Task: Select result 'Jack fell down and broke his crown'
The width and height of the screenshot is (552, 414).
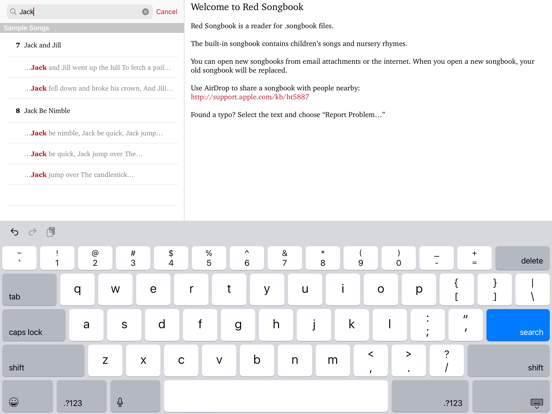Action: coord(92,88)
